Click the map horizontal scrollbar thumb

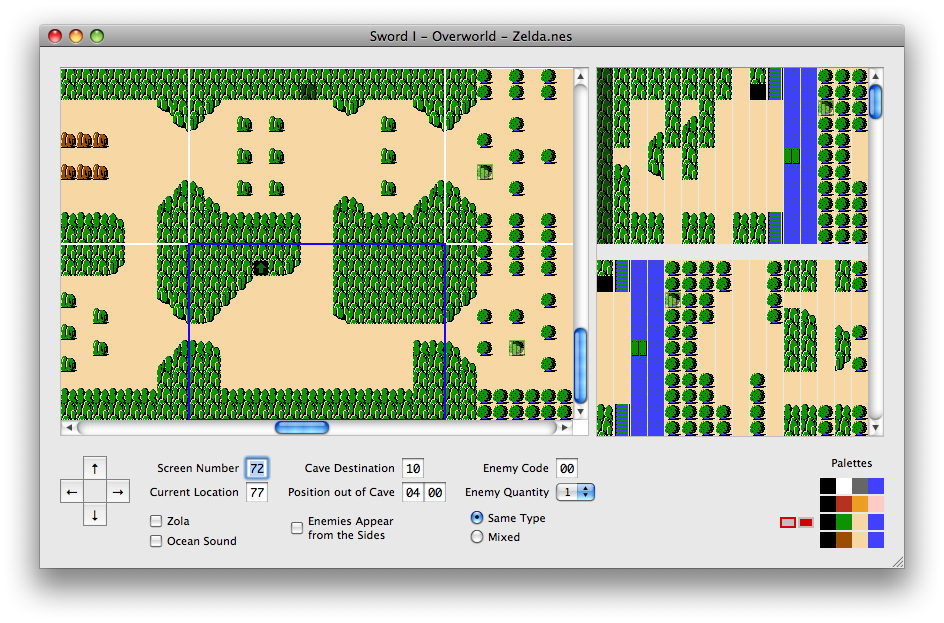coord(302,427)
